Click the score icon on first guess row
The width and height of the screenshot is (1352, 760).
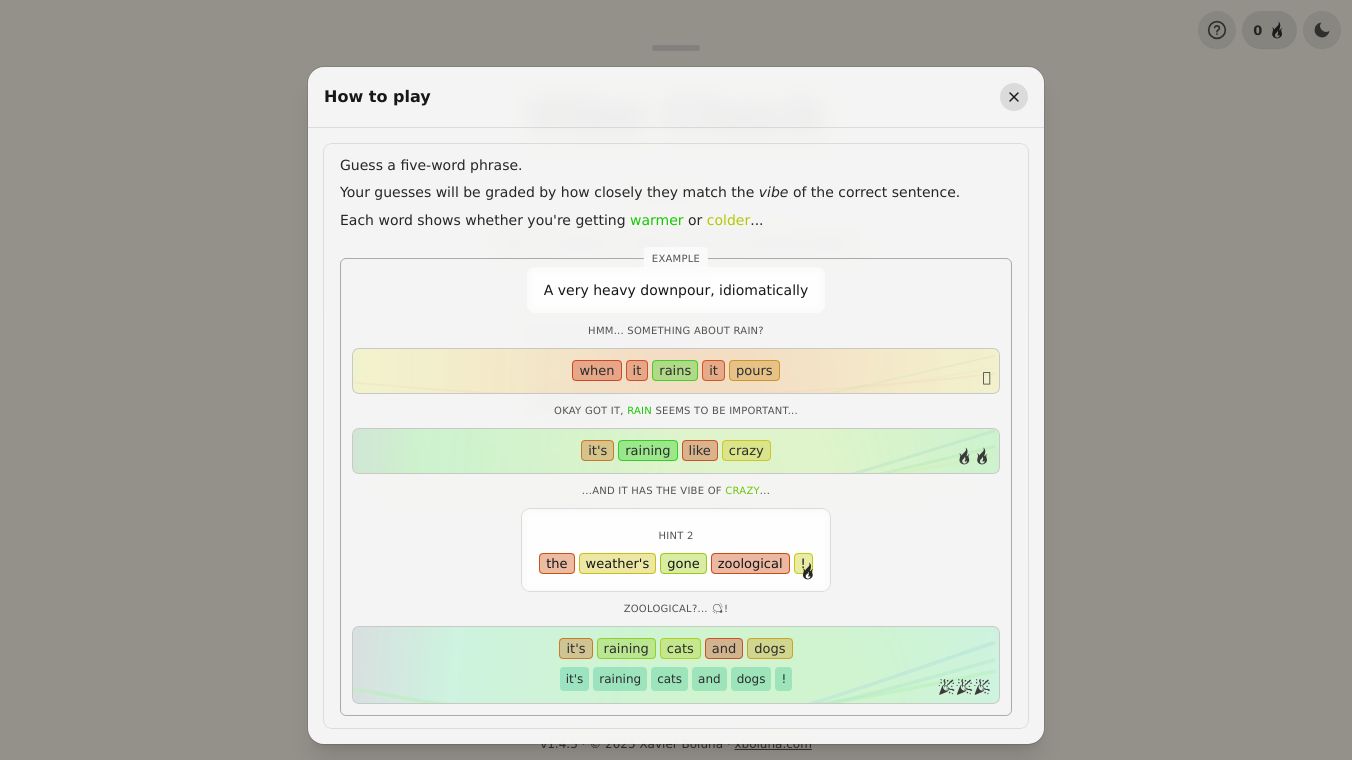[x=986, y=378]
